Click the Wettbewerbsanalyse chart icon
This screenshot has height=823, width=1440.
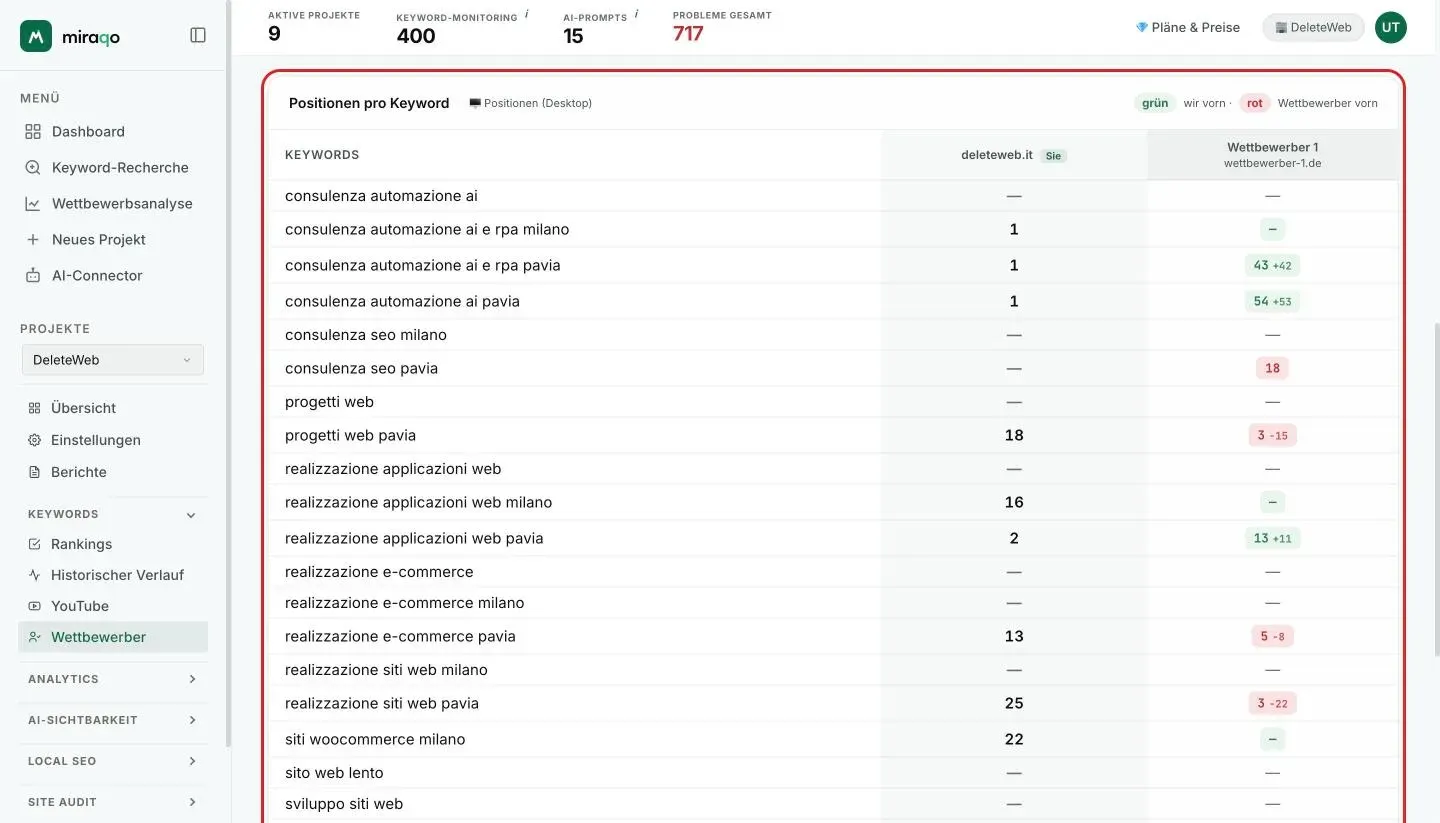[x=33, y=204]
